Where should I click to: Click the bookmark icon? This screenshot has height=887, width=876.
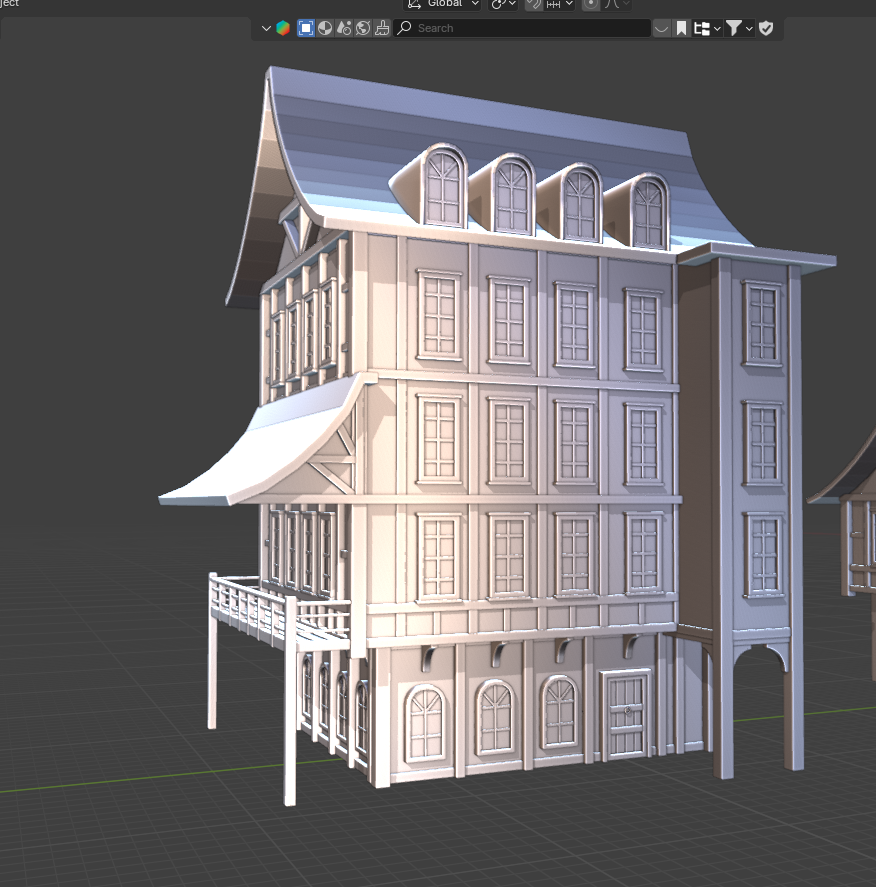point(681,28)
